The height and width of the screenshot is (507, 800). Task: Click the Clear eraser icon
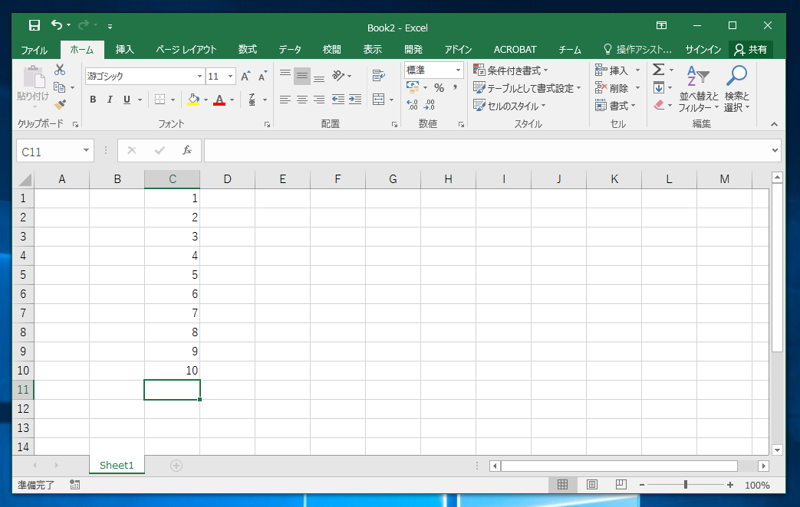[x=659, y=105]
